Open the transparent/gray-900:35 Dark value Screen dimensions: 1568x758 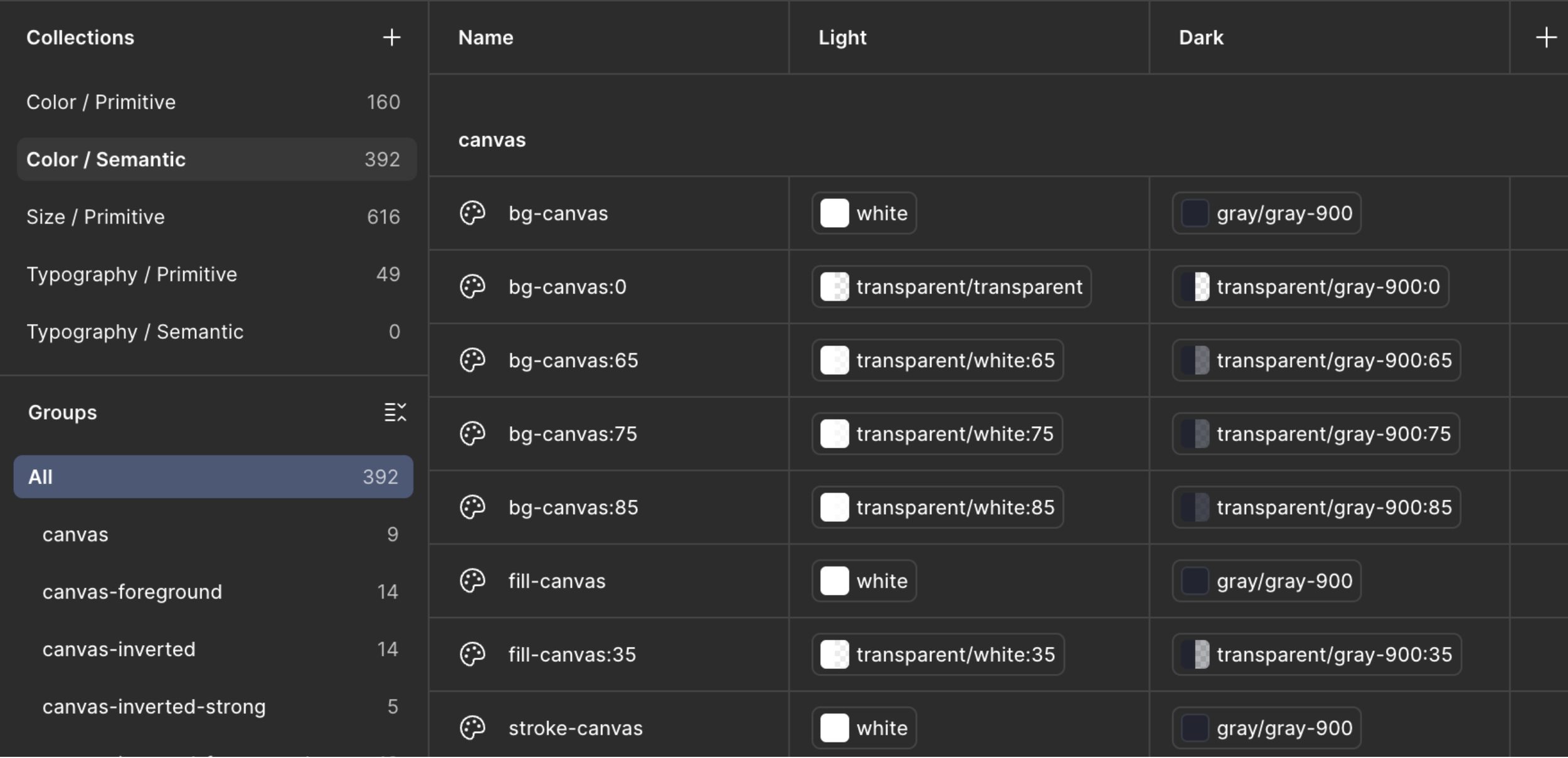pos(1316,654)
